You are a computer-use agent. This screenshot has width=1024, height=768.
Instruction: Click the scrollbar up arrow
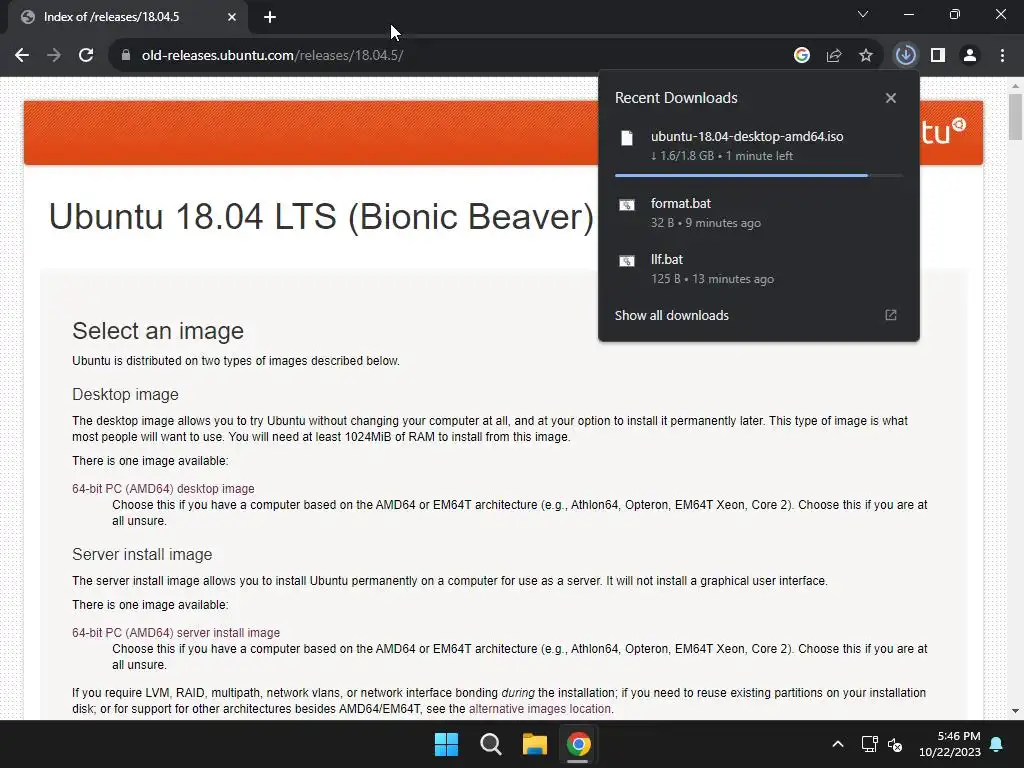coord(1015,86)
